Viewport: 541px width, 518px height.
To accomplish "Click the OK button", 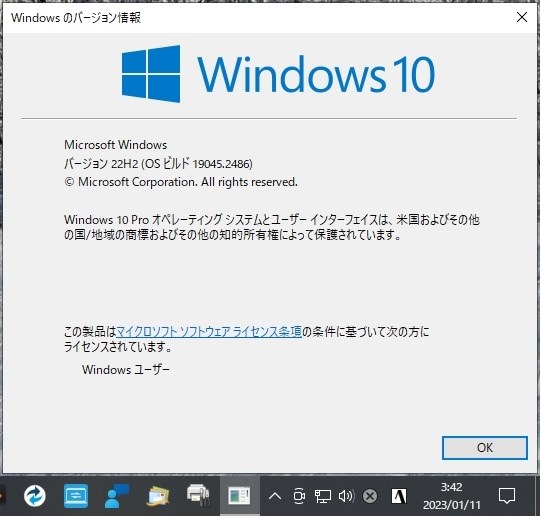I will [x=485, y=448].
